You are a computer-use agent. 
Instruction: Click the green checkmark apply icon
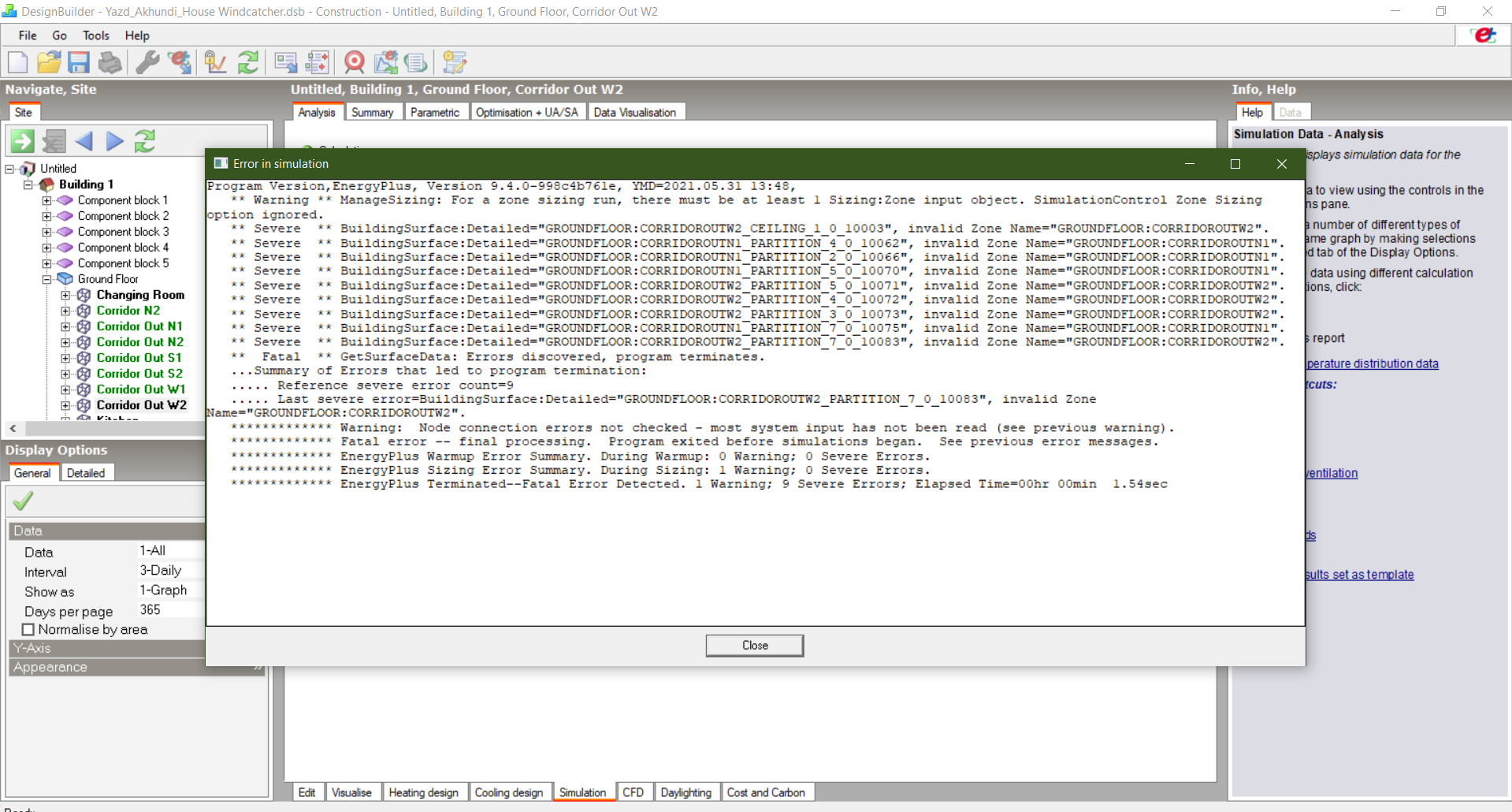coord(24,501)
